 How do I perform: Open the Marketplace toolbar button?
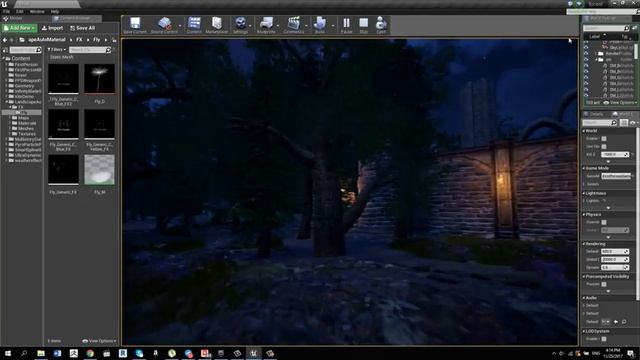pyautogui.click(x=216, y=25)
